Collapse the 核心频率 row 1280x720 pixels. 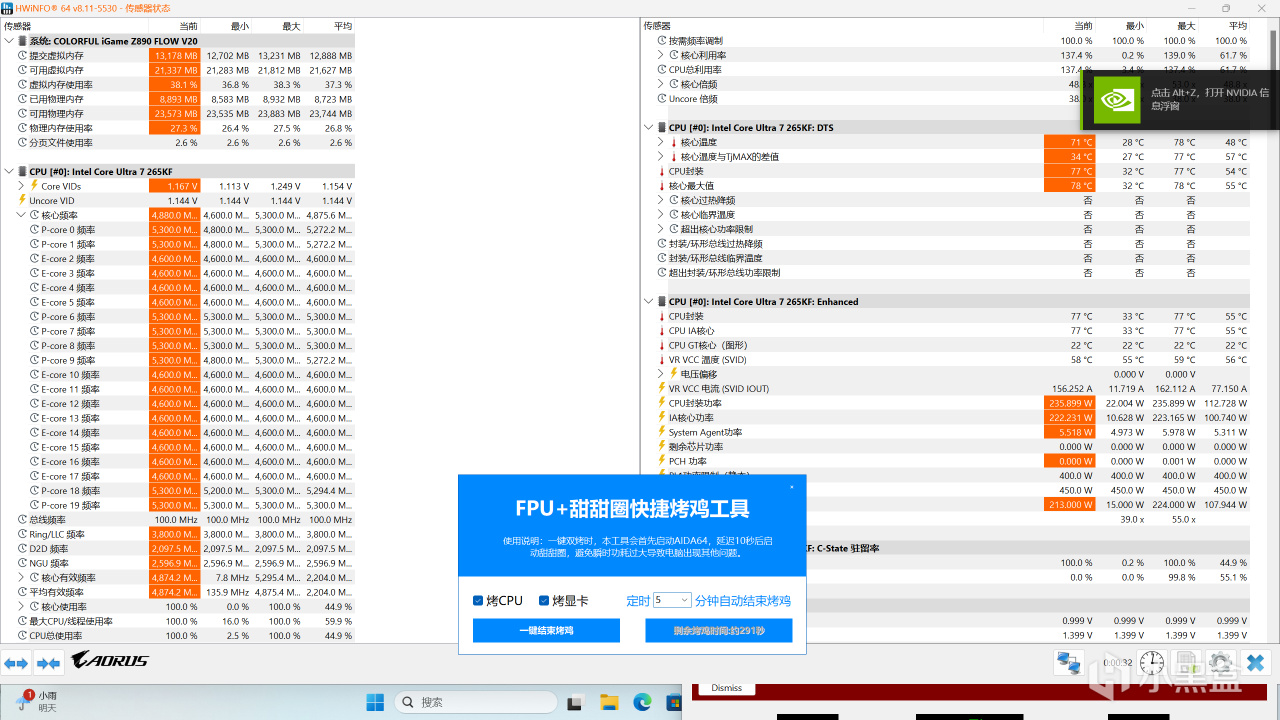tap(21, 215)
